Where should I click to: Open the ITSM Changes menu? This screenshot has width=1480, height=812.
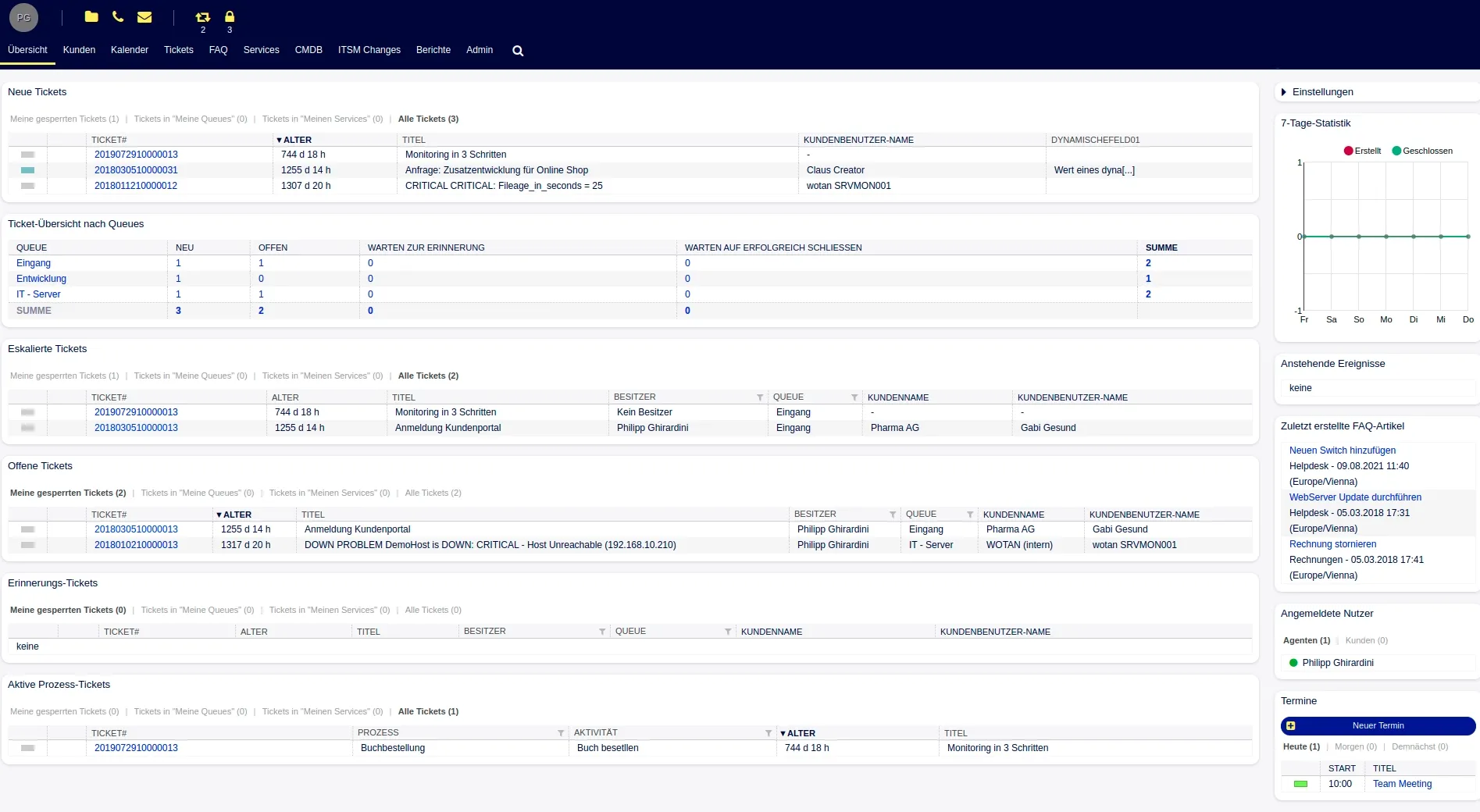point(369,50)
